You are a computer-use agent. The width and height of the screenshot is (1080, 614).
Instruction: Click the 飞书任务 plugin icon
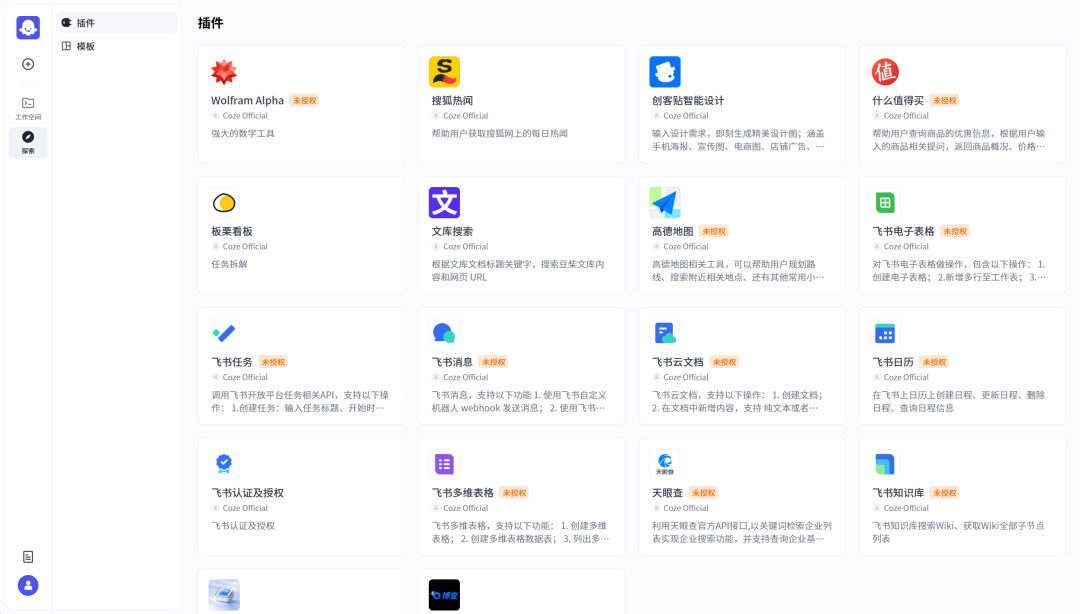(224, 334)
